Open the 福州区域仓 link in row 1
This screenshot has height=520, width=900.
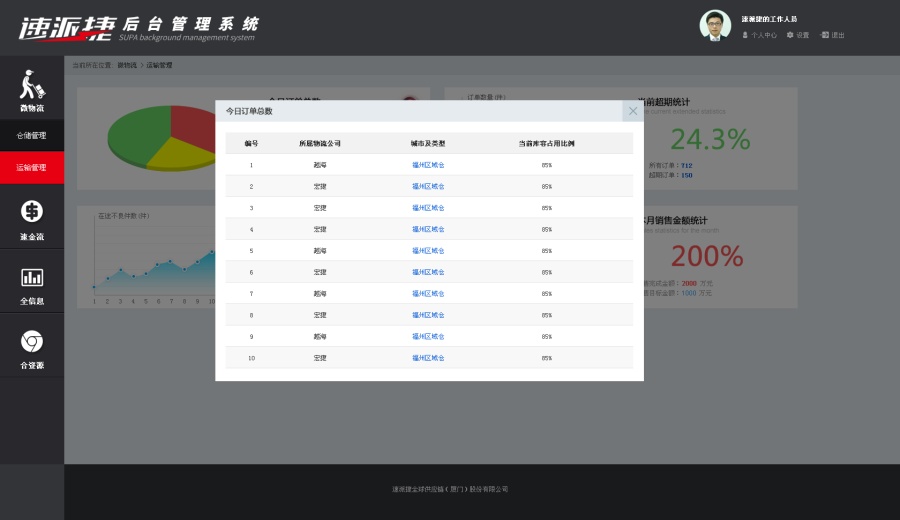point(428,165)
